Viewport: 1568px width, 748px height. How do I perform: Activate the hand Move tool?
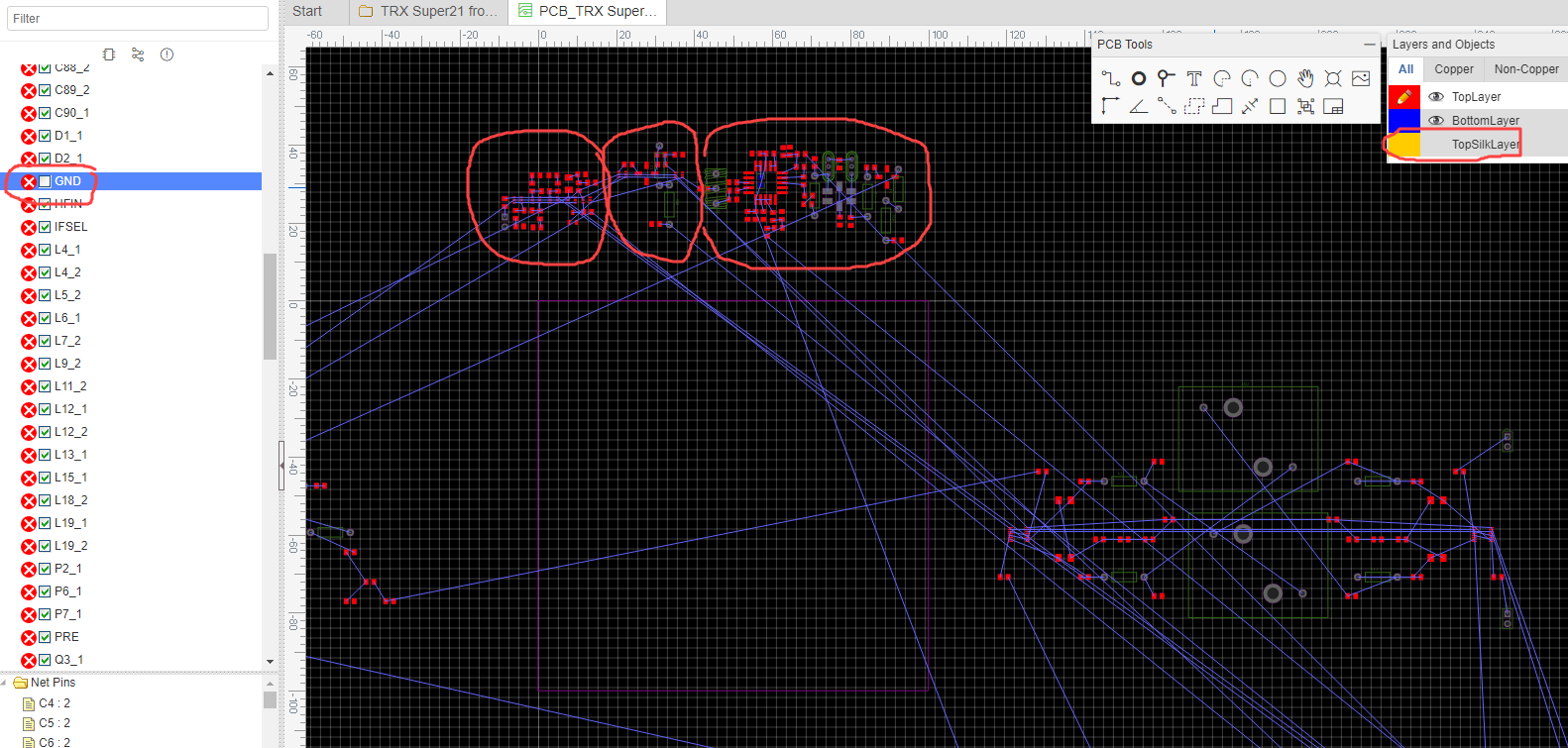click(1305, 78)
